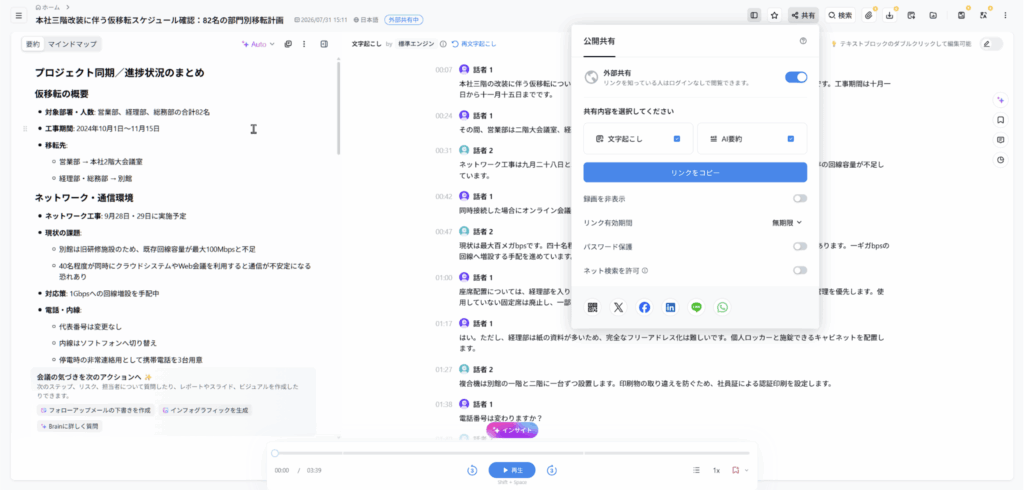
Task: Open the 検索 search button
Action: pos(840,15)
